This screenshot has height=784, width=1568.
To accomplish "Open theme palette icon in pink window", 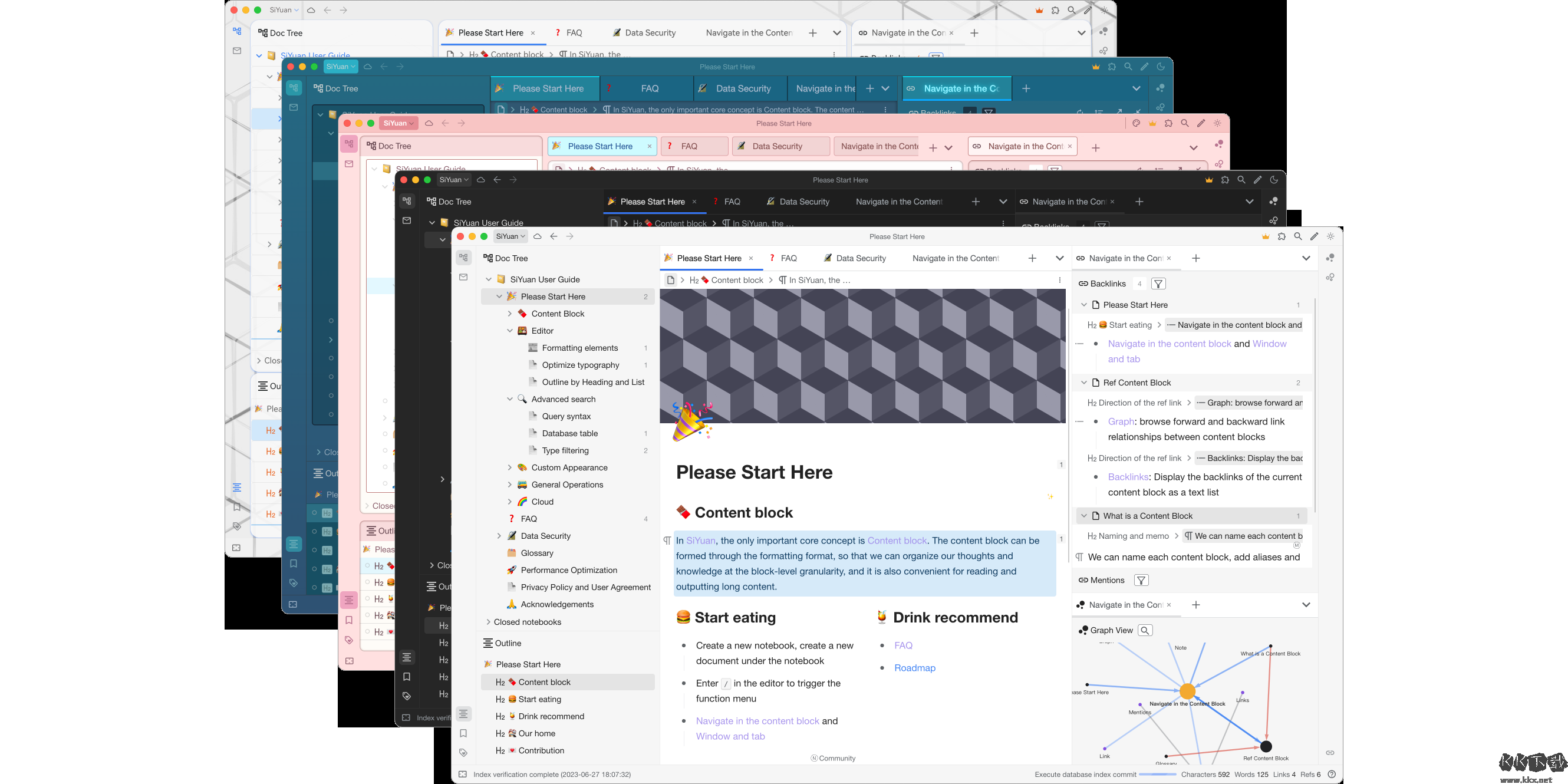I will [x=1136, y=124].
